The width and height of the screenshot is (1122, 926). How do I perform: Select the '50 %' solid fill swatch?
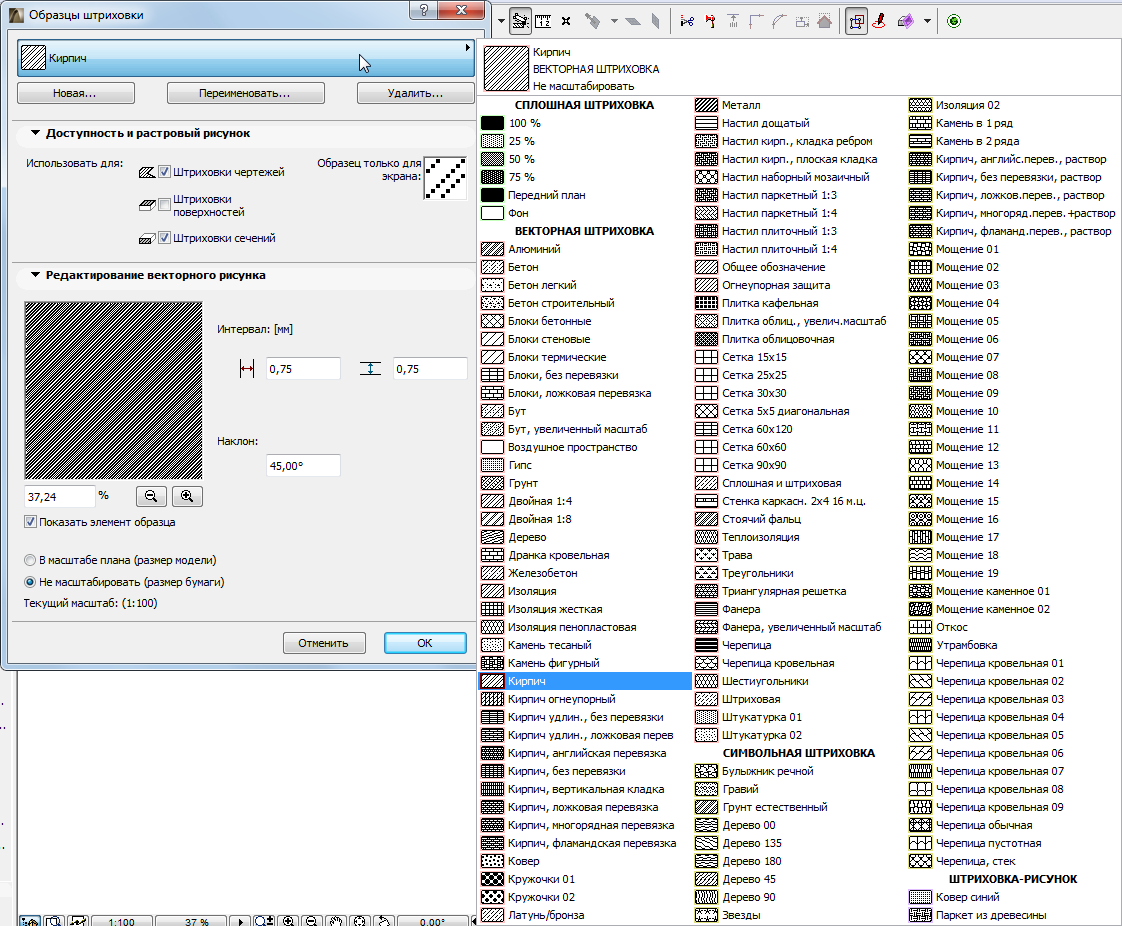(492, 159)
